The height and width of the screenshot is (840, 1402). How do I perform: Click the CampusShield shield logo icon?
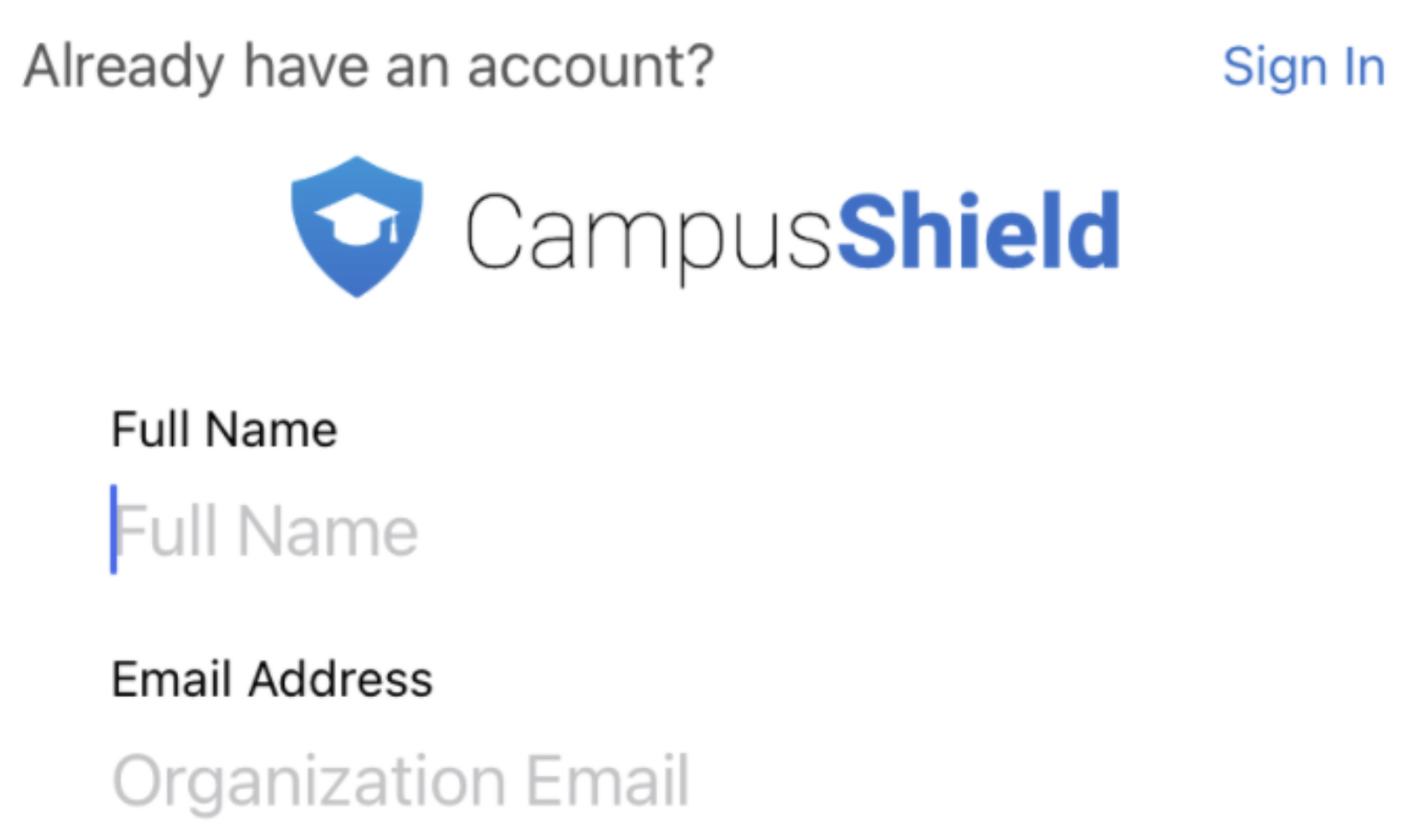356,227
